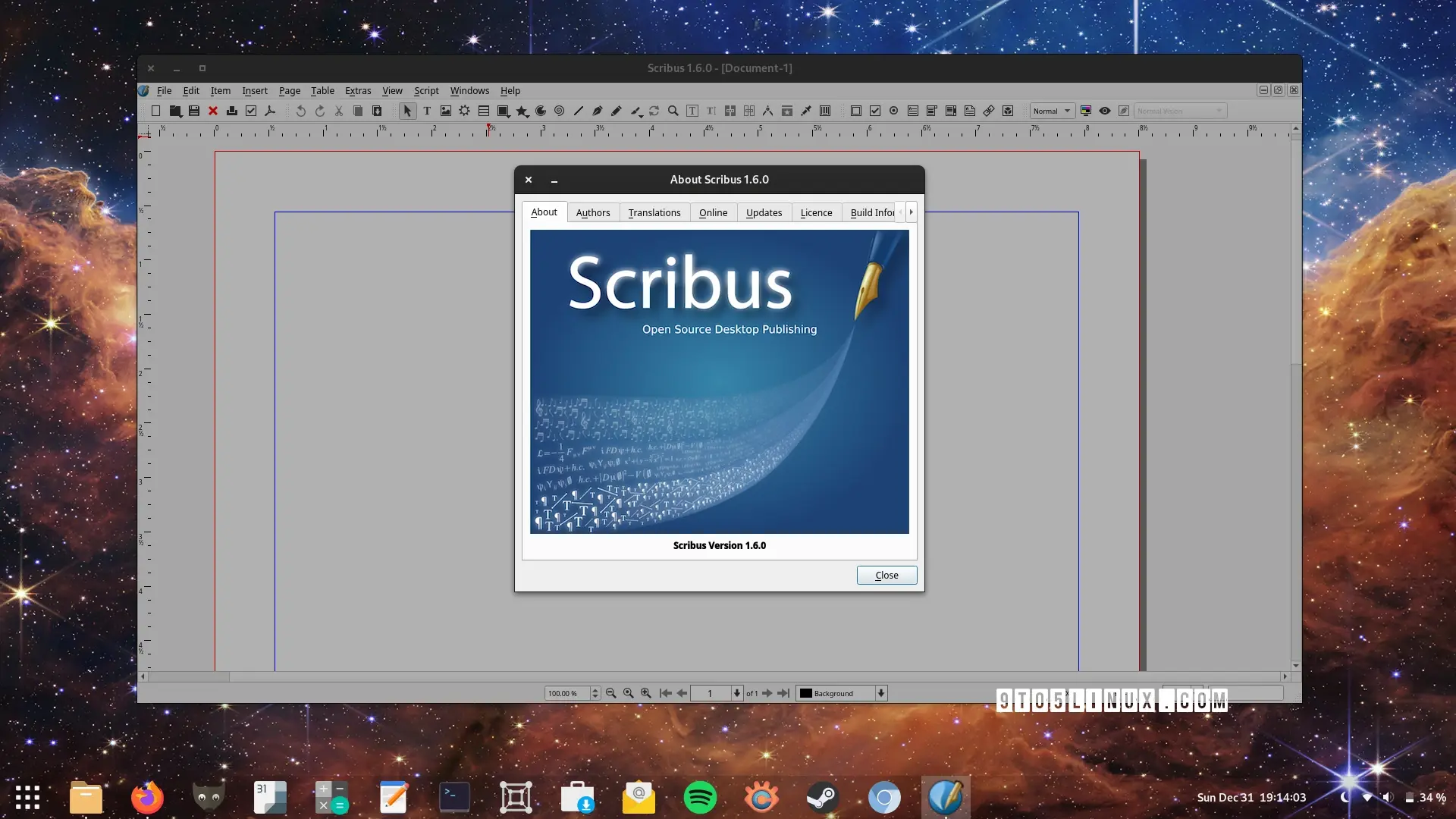Open the Normal image preview quality dropdown

[x=1052, y=111]
